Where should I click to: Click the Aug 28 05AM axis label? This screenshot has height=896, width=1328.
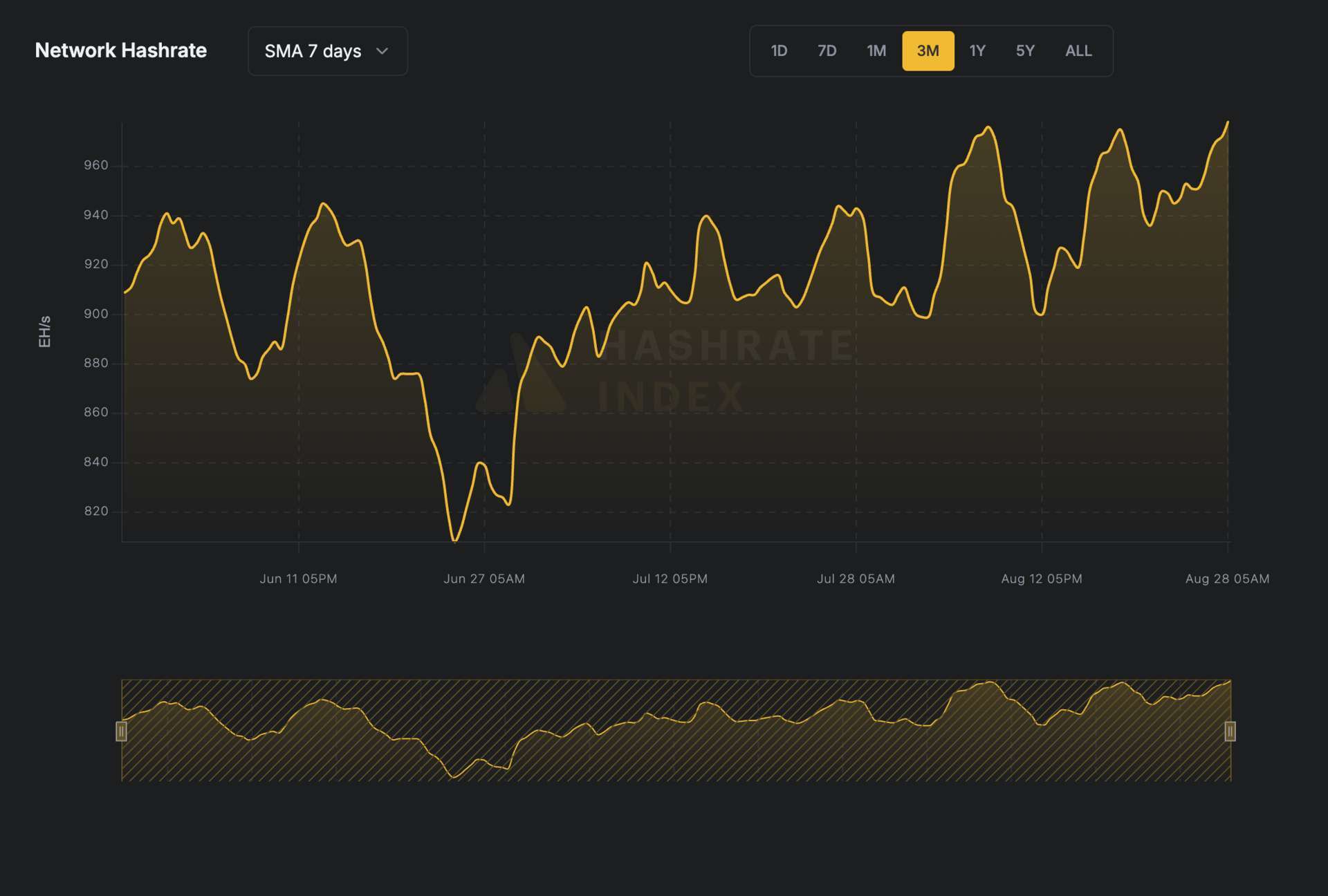[x=1226, y=579]
